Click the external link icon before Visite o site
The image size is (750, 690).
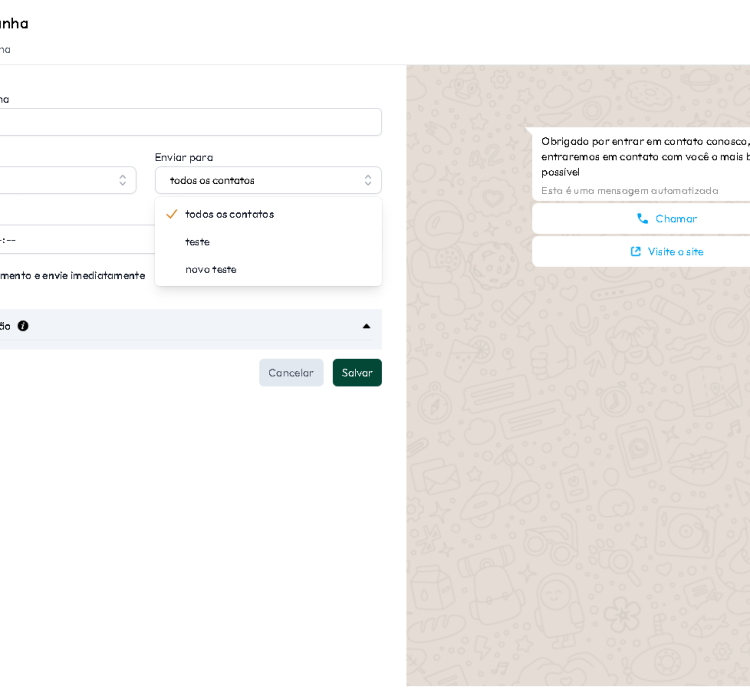(x=635, y=252)
